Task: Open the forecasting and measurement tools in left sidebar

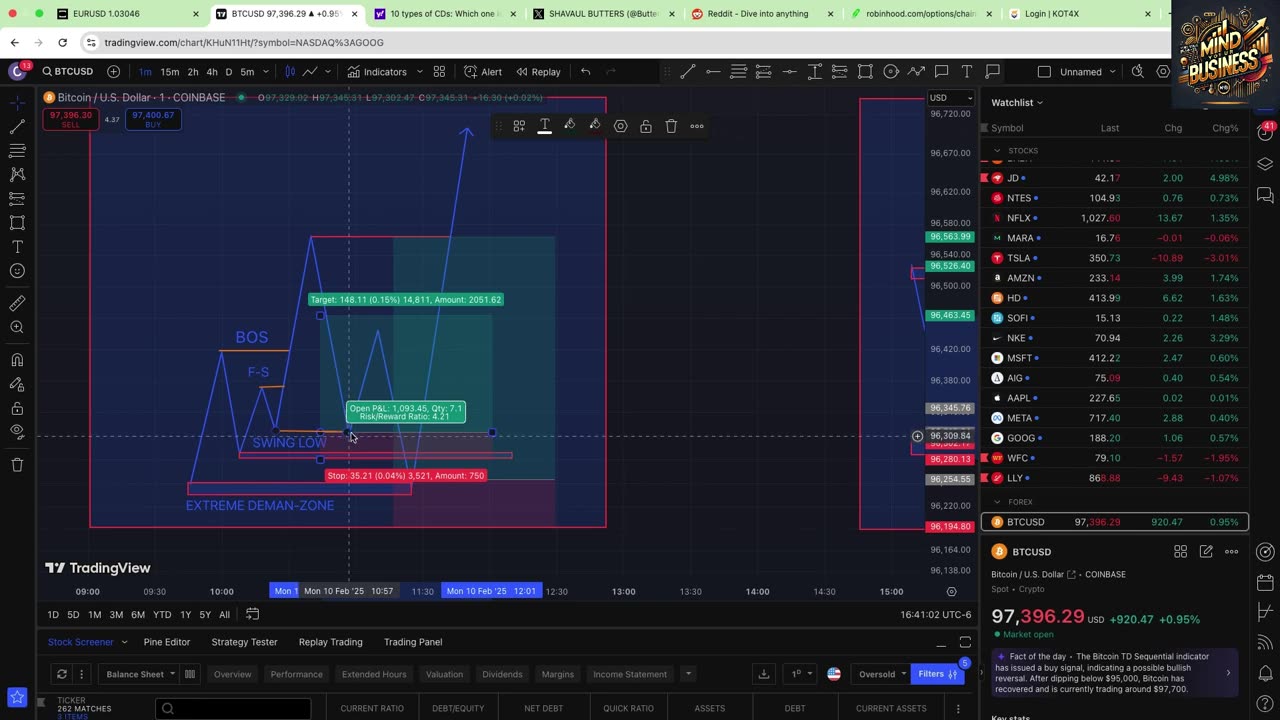Action: pos(17,199)
